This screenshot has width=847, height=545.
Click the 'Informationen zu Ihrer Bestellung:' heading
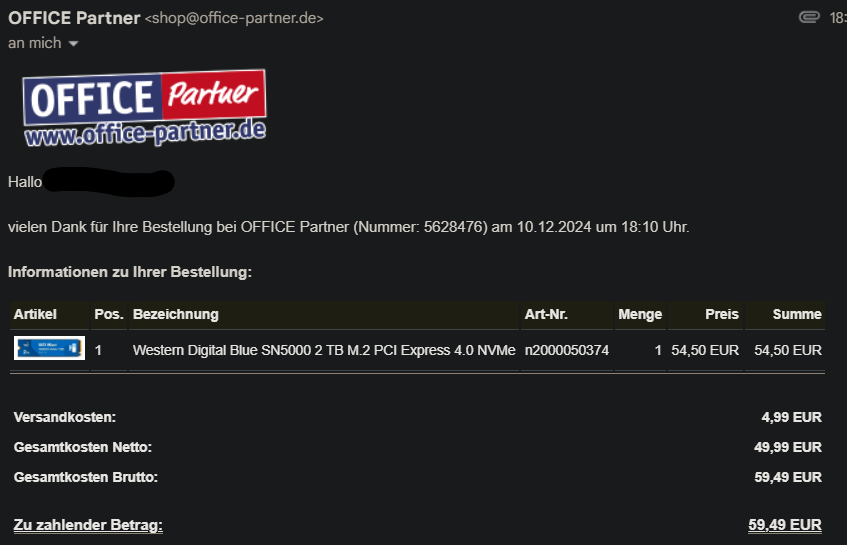[130, 272]
